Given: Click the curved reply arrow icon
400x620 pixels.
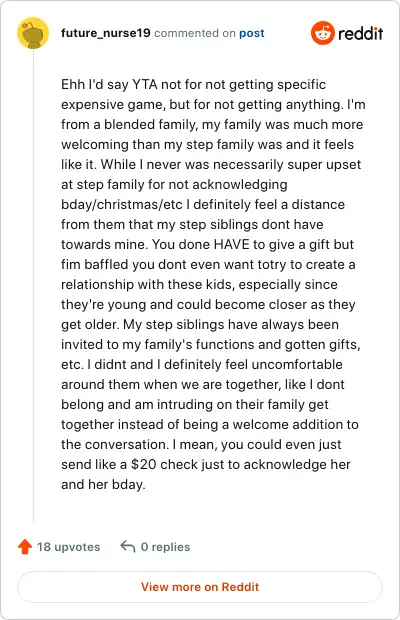Looking at the screenshot, I should (x=128, y=546).
